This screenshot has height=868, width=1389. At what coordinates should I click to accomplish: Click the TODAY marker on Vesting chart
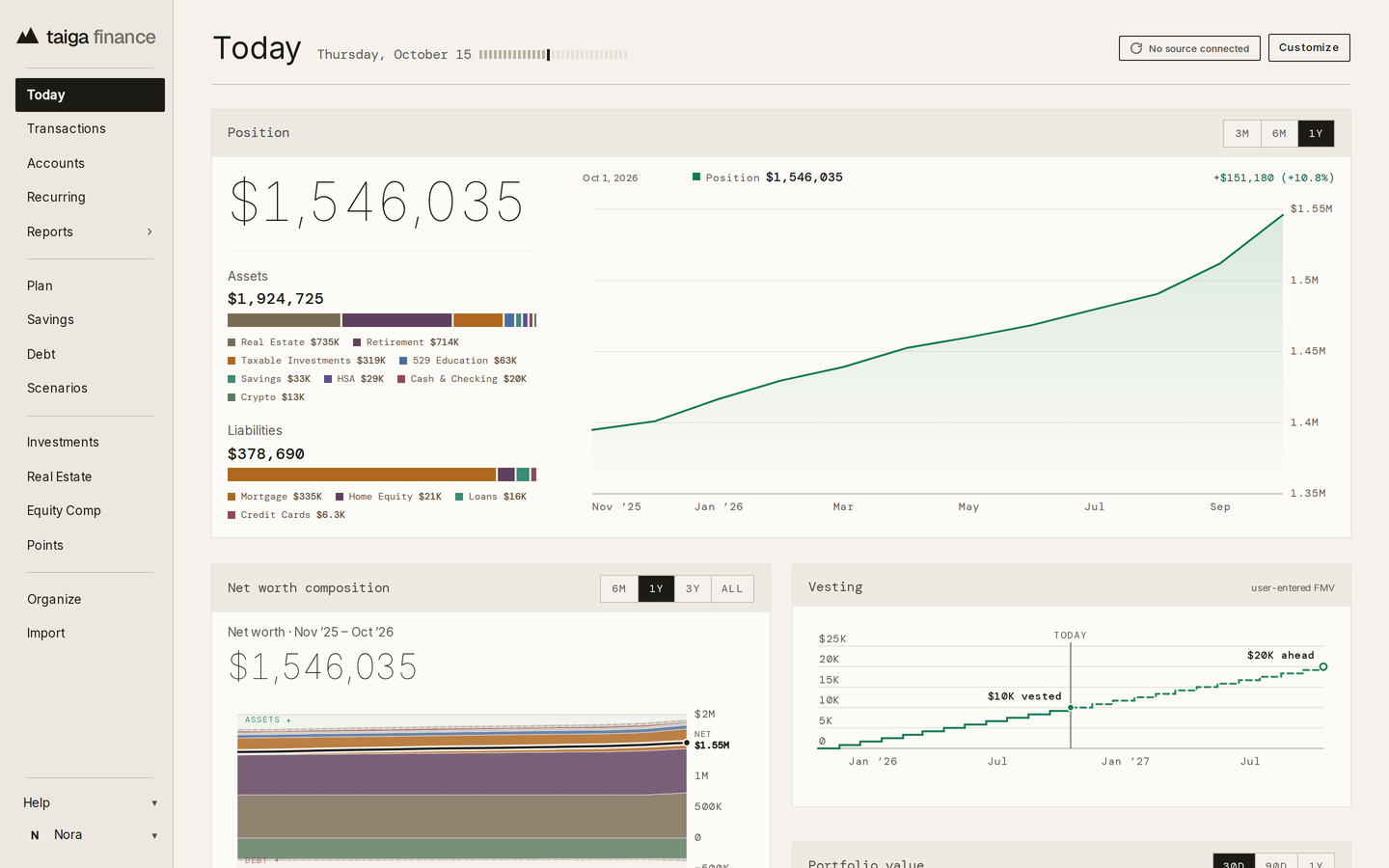coord(1071,636)
